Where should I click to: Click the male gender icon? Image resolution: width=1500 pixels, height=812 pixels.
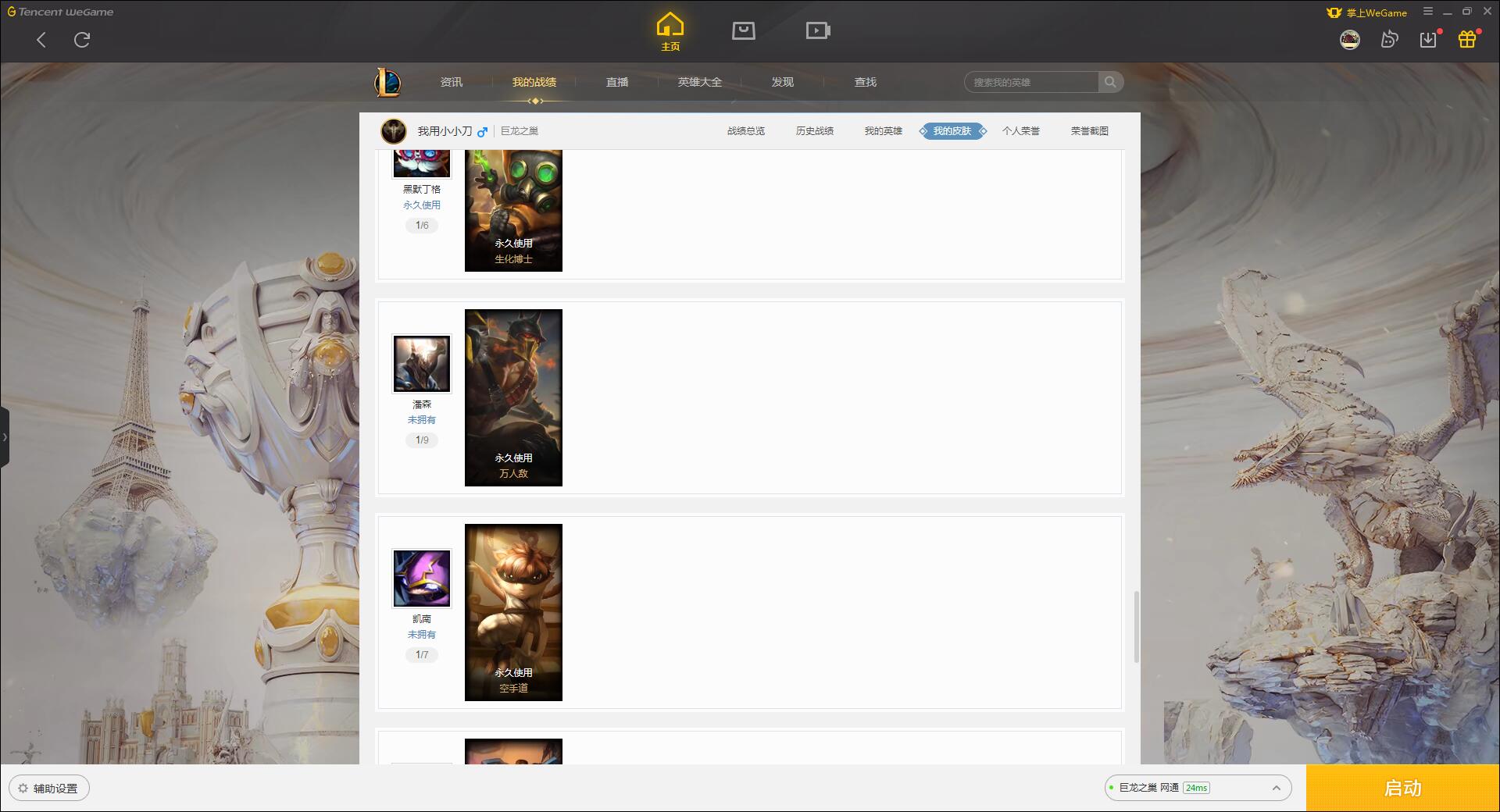[x=482, y=131]
